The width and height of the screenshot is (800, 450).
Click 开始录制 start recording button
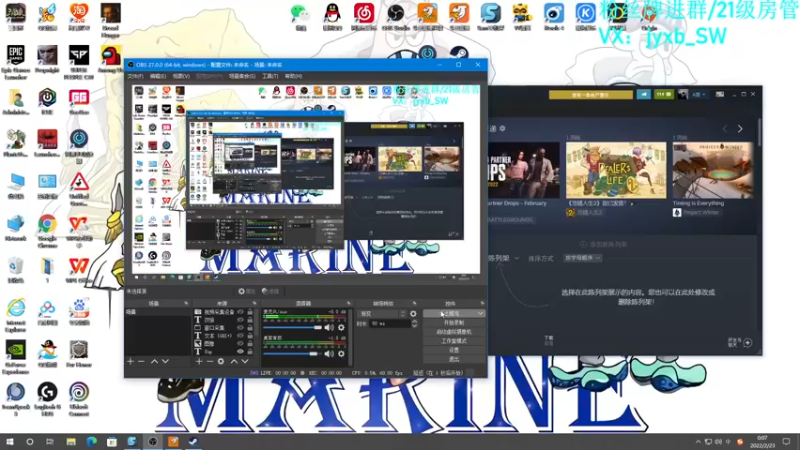(454, 323)
